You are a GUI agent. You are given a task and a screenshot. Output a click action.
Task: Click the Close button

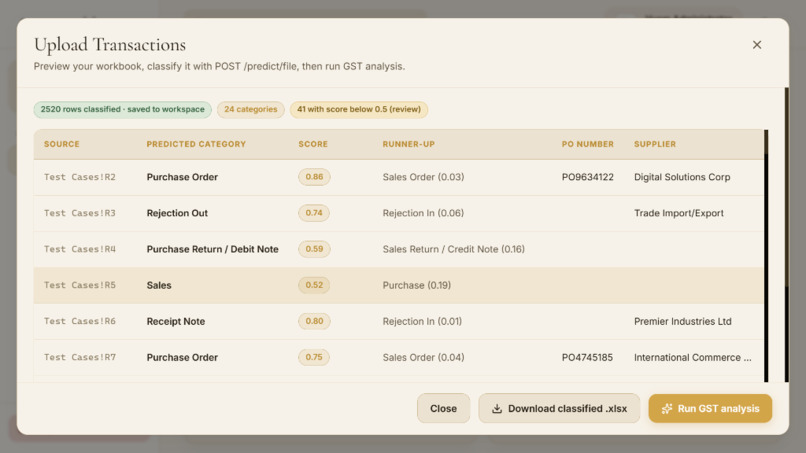tap(443, 409)
